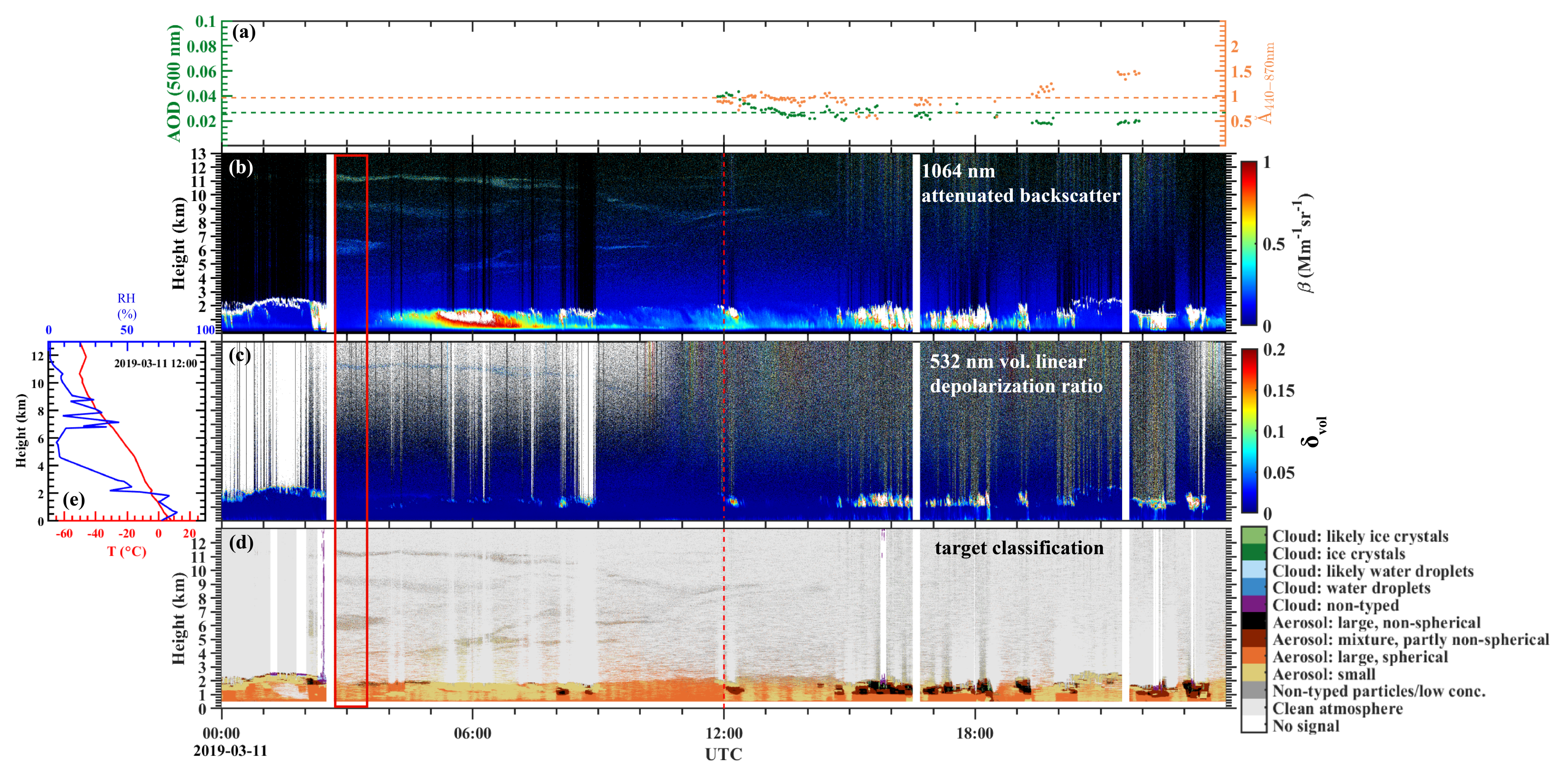Click the '2019-03-11 12:00' radiosonde timestamp
The width and height of the screenshot is (1568, 769).
tap(155, 364)
